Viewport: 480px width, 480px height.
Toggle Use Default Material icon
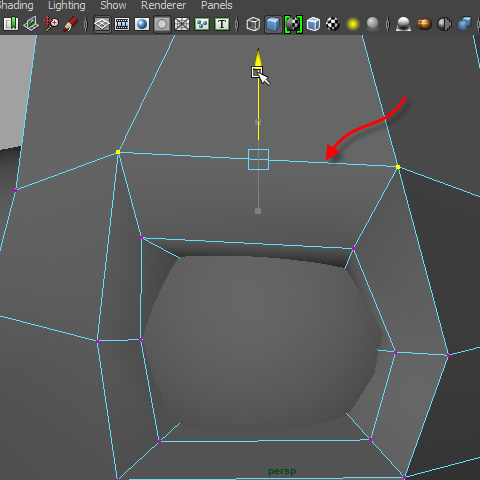point(293,24)
